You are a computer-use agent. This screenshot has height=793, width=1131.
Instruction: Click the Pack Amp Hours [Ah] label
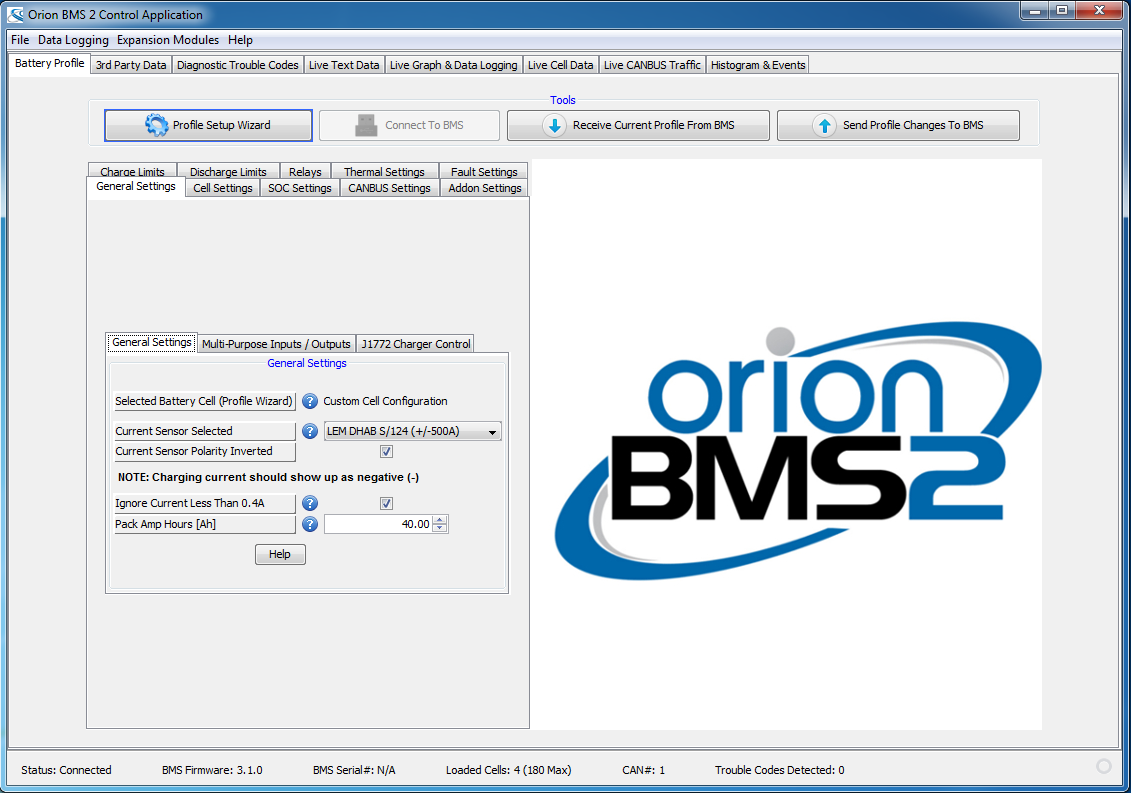[204, 525]
